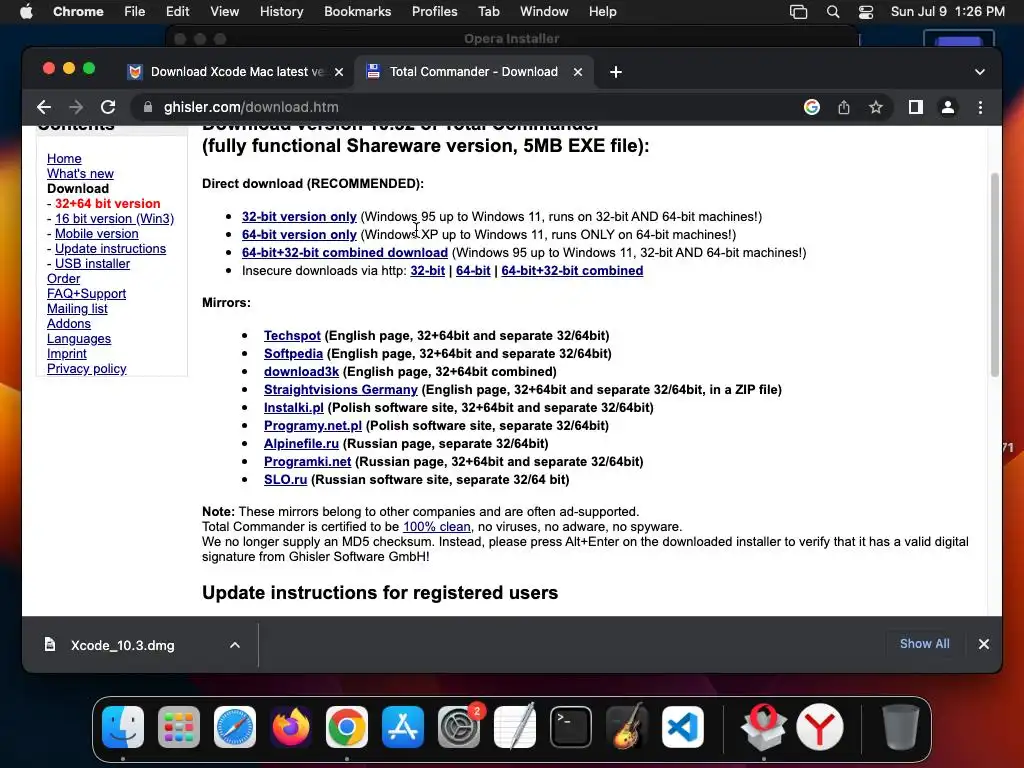Click the browser forward arrow

(x=76, y=107)
